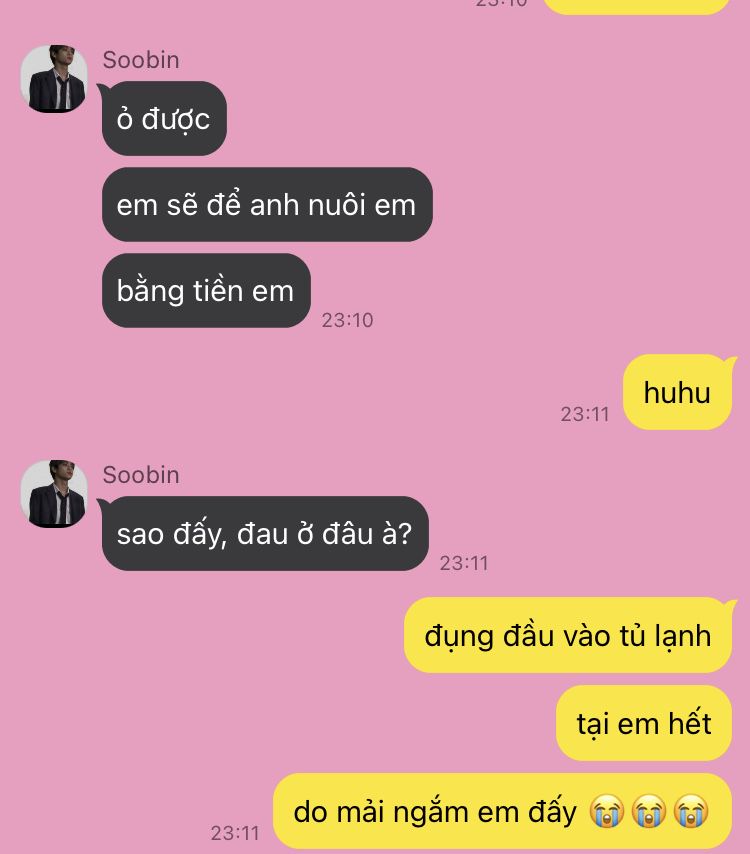This screenshot has width=750, height=854.
Task: Tap Soobin's avatar beside 'ỏ được'
Action: pyautogui.click(x=54, y=79)
